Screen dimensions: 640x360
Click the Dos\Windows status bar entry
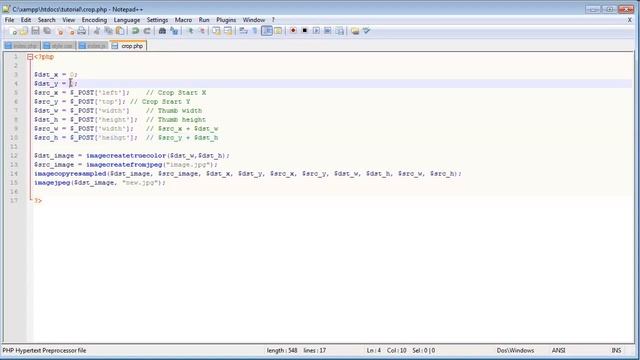tap(515, 351)
